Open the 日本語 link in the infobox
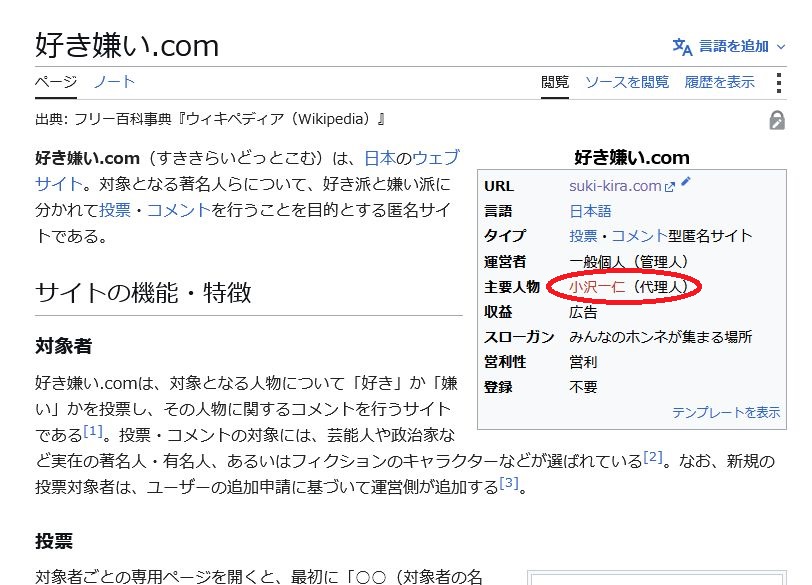The height and width of the screenshot is (585, 812). (x=590, y=211)
